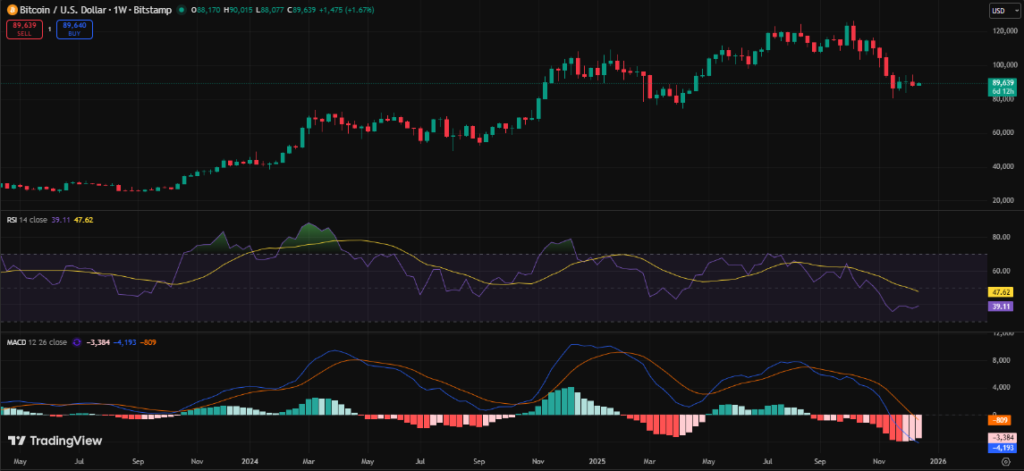Click the current price label 89,639 on the price axis
Screen dimensions: 1024x471
point(1003,82)
